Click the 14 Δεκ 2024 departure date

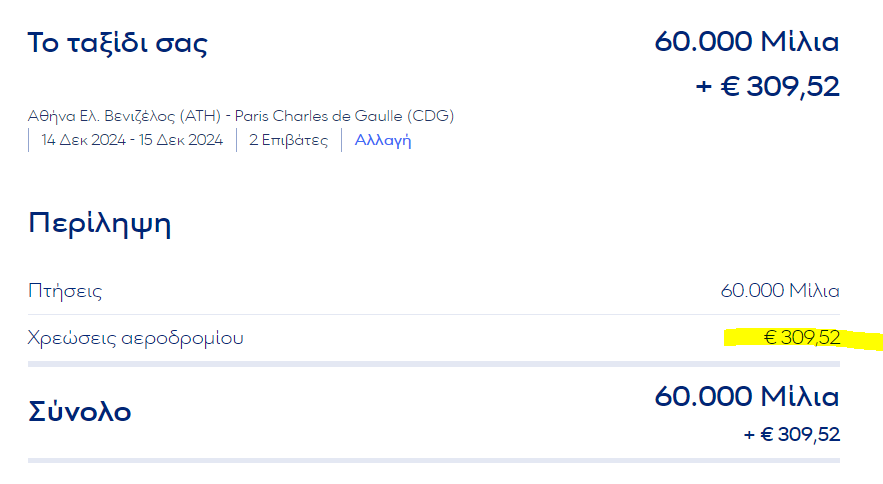click(x=84, y=140)
